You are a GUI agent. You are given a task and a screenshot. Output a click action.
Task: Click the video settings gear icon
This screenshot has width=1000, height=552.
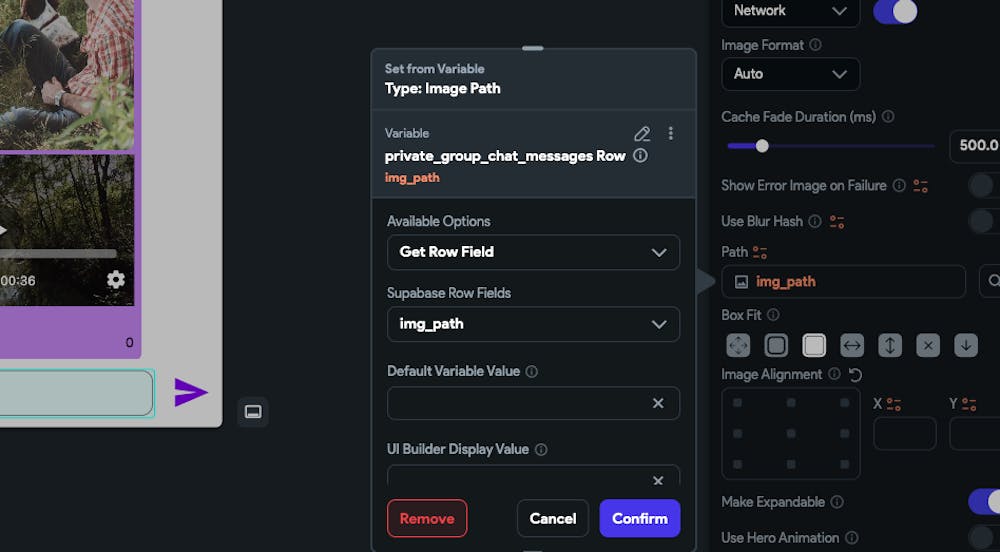click(115, 279)
